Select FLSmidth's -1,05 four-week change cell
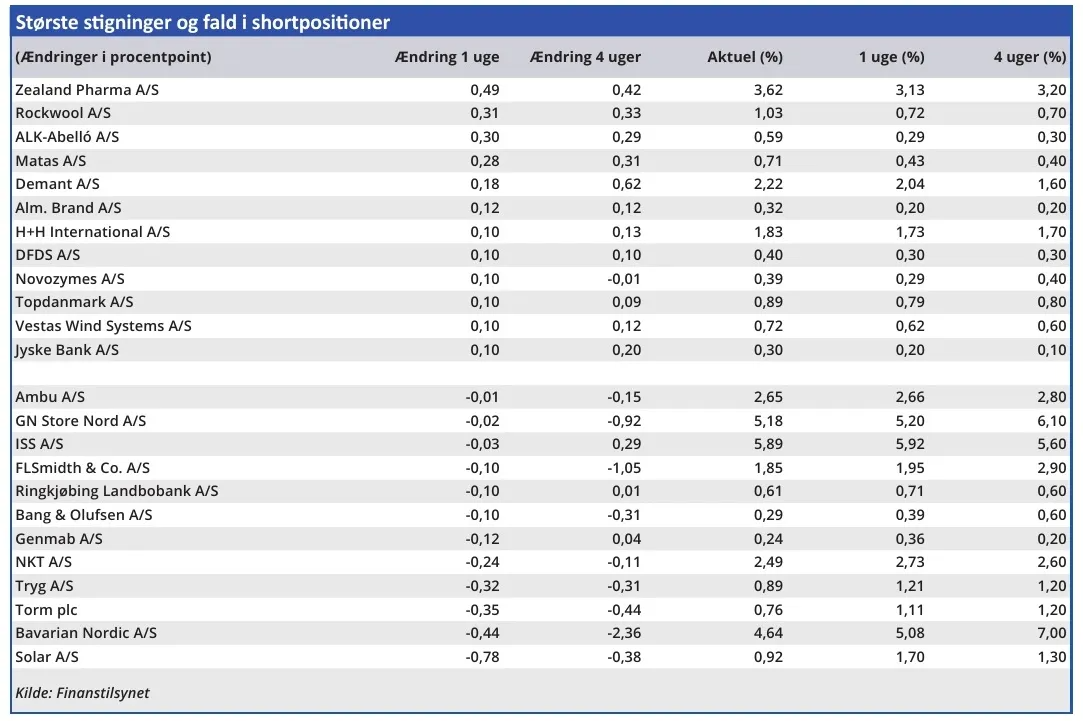Image resolution: width=1083 pixels, height=721 pixels. [x=625, y=468]
